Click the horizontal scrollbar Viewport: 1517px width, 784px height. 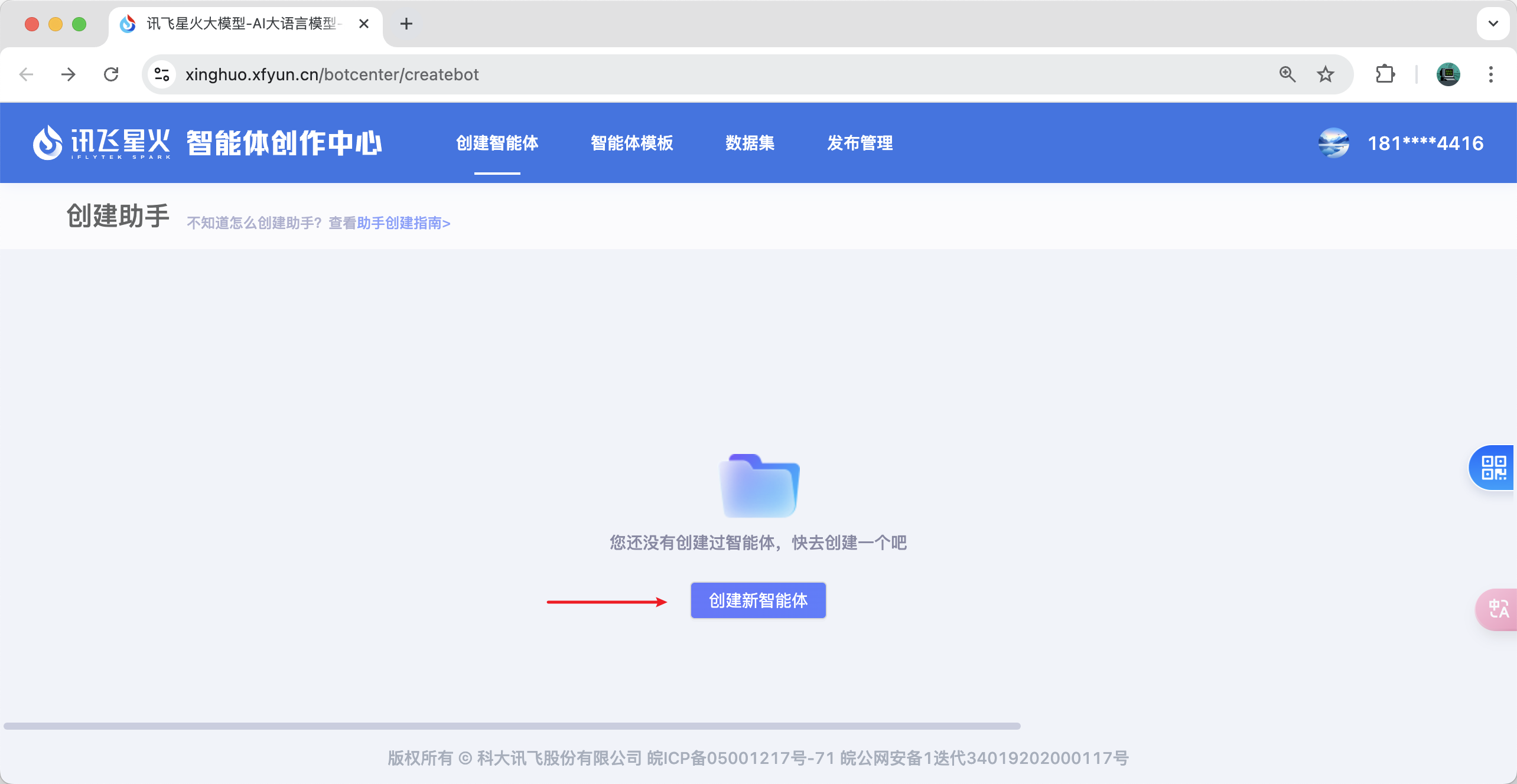[512, 726]
